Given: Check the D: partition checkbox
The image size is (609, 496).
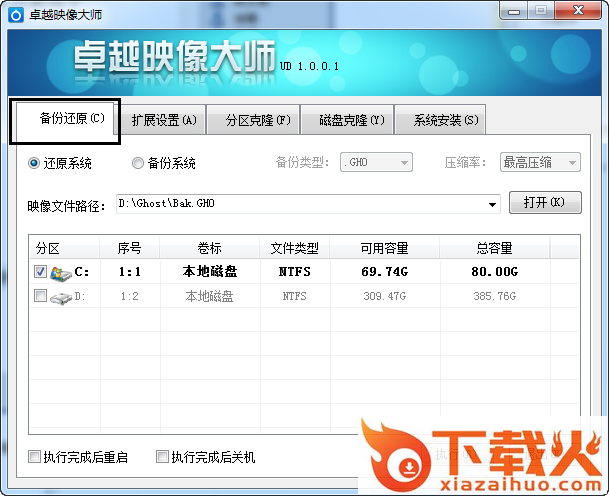Looking at the screenshot, I should coord(40,296).
